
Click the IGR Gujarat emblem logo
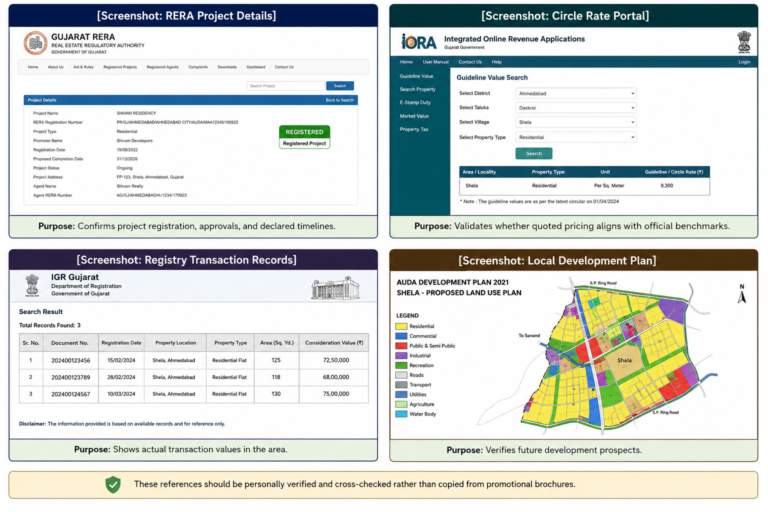coord(32,286)
